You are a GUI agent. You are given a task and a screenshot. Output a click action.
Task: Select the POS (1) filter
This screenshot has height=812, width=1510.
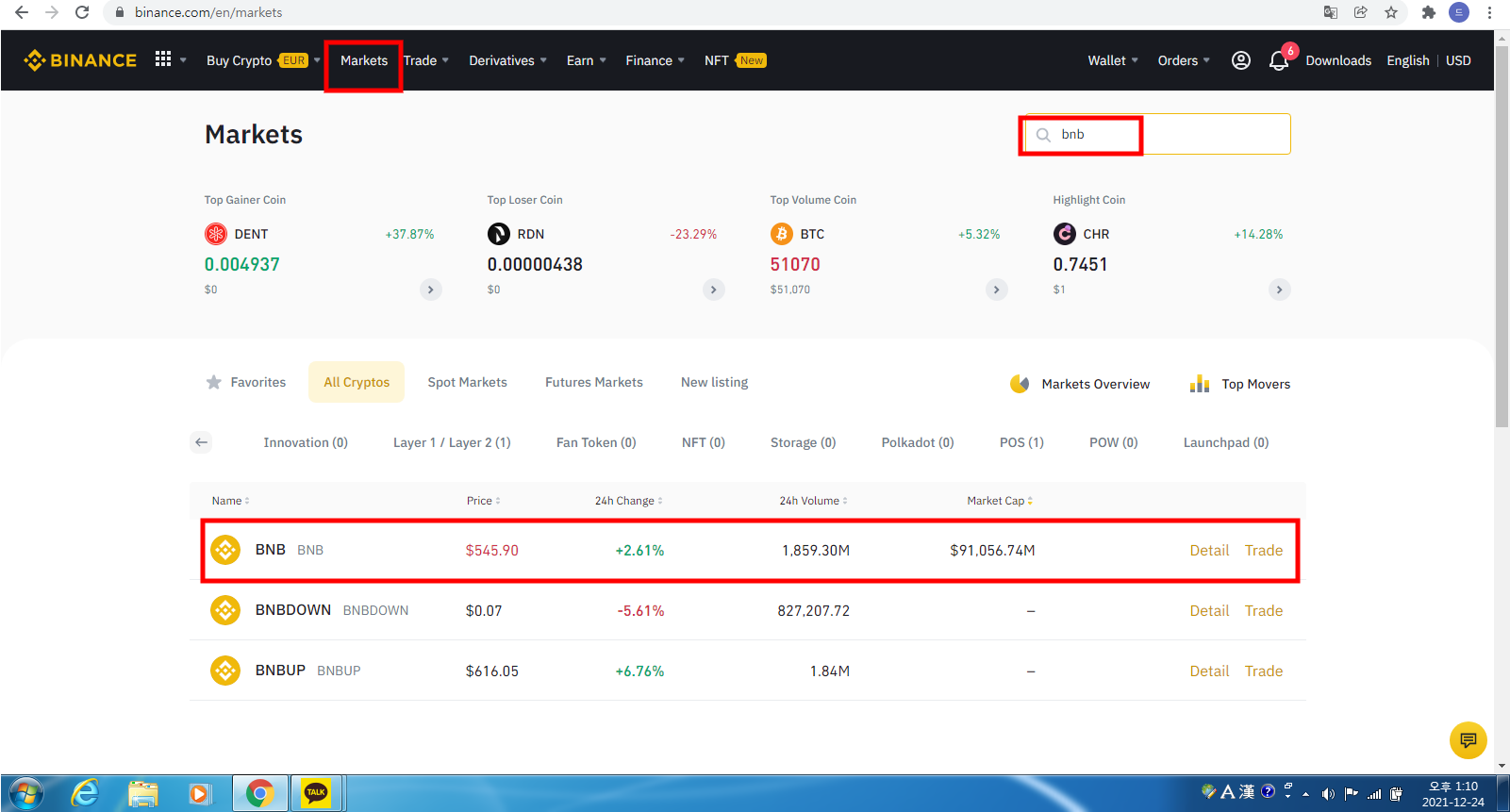point(1021,442)
